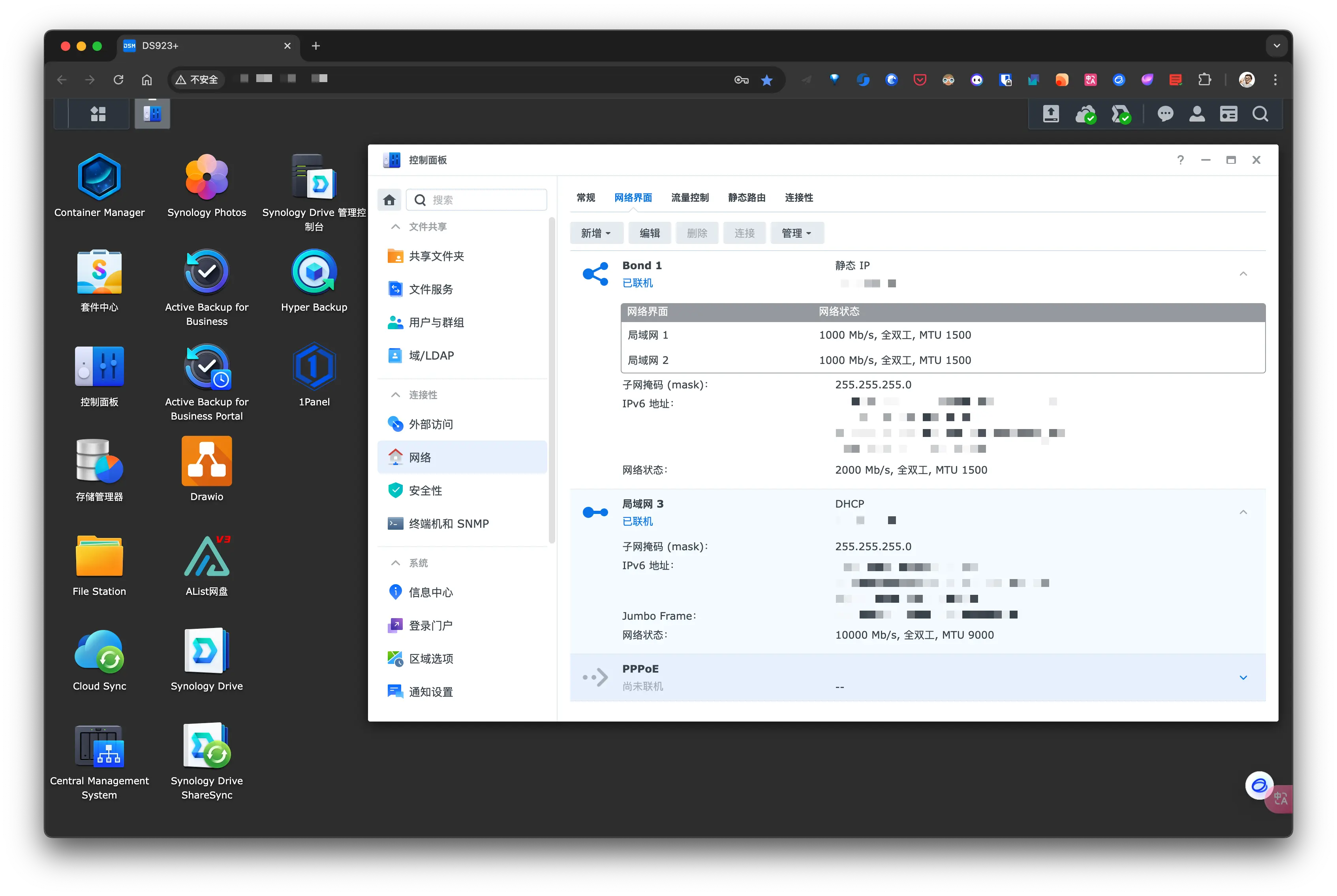
Task: Switch to the 流量控制 tab
Action: (689, 198)
